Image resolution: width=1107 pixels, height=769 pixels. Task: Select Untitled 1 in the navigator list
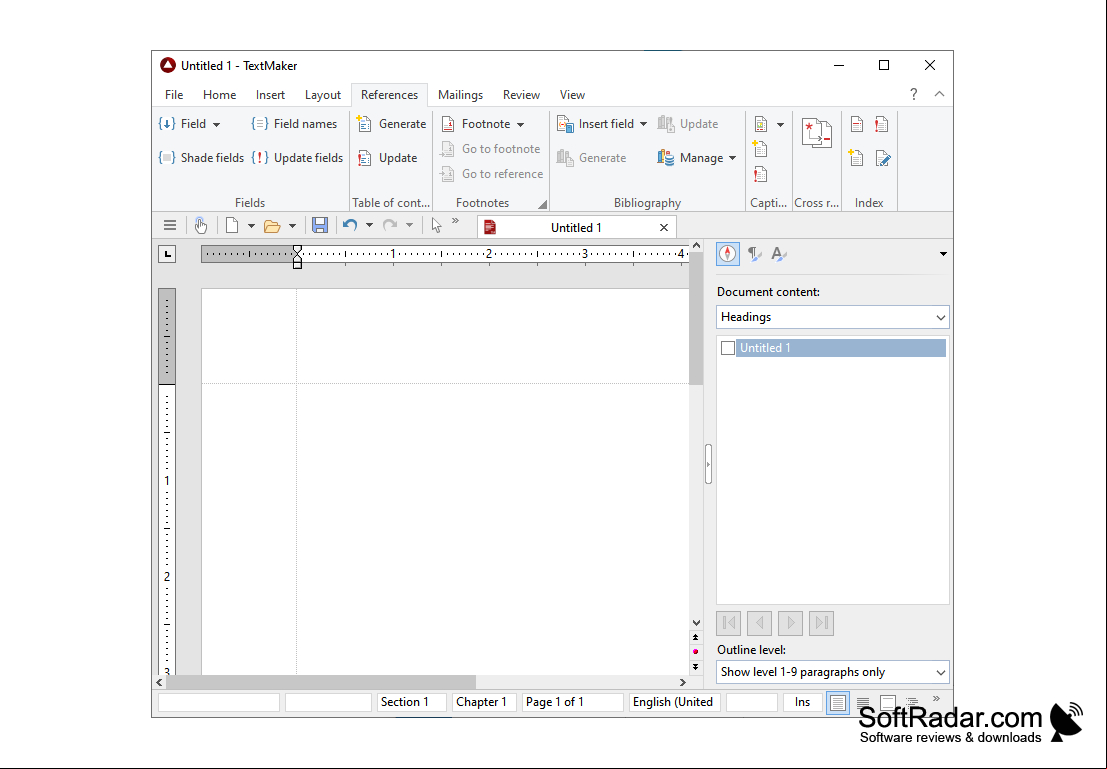tap(841, 348)
